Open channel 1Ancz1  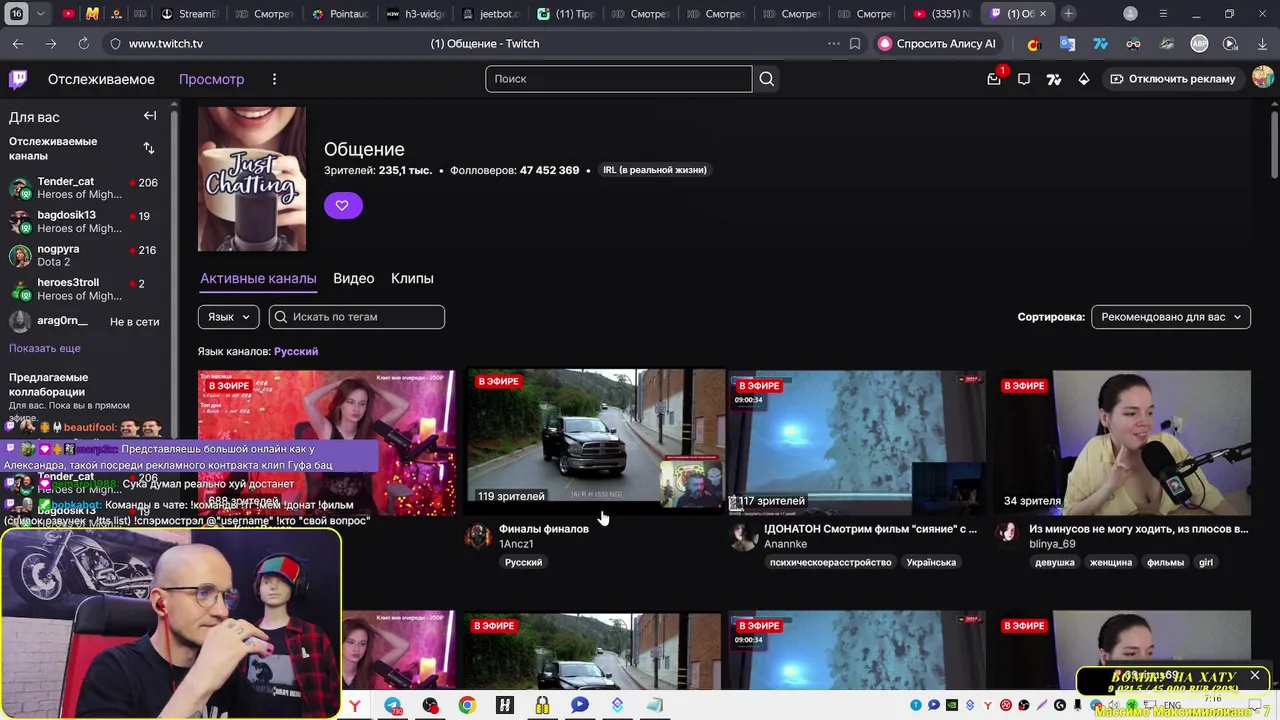[516, 544]
